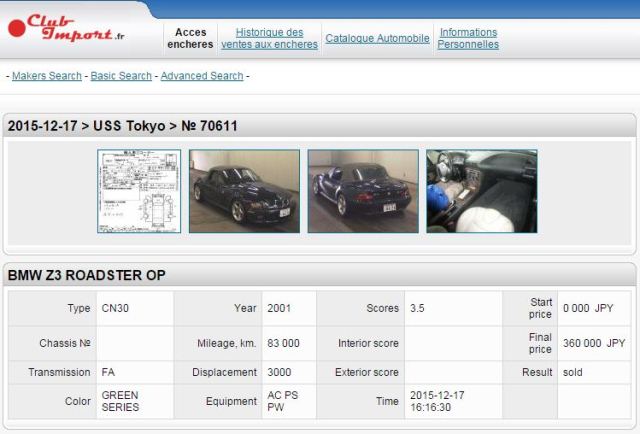Open the auction sheet thumbnail
This screenshot has height=434, width=640.
(x=139, y=191)
